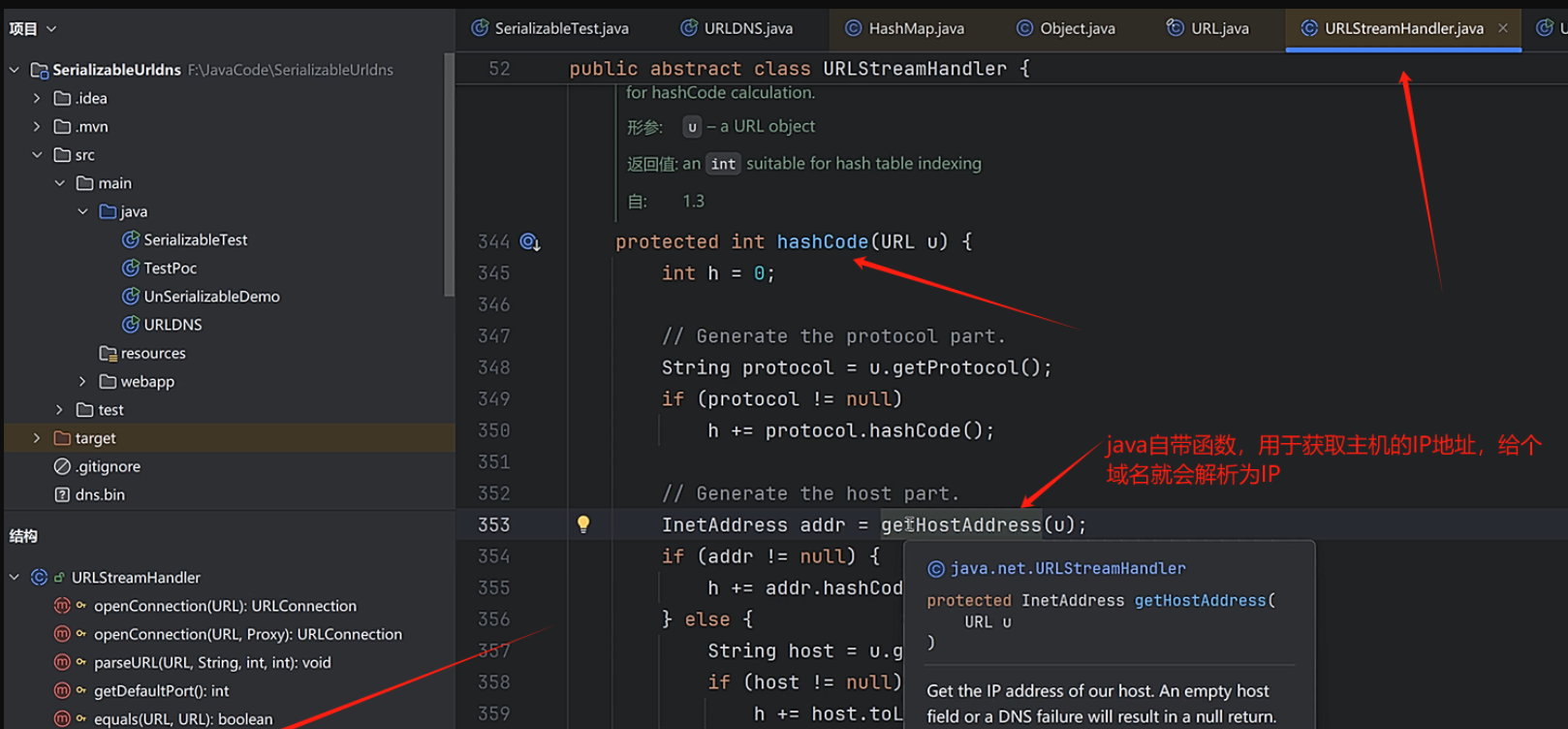This screenshot has width=1568, height=729.
Task: Open the URLDNS class in project tree
Action: coord(172,325)
